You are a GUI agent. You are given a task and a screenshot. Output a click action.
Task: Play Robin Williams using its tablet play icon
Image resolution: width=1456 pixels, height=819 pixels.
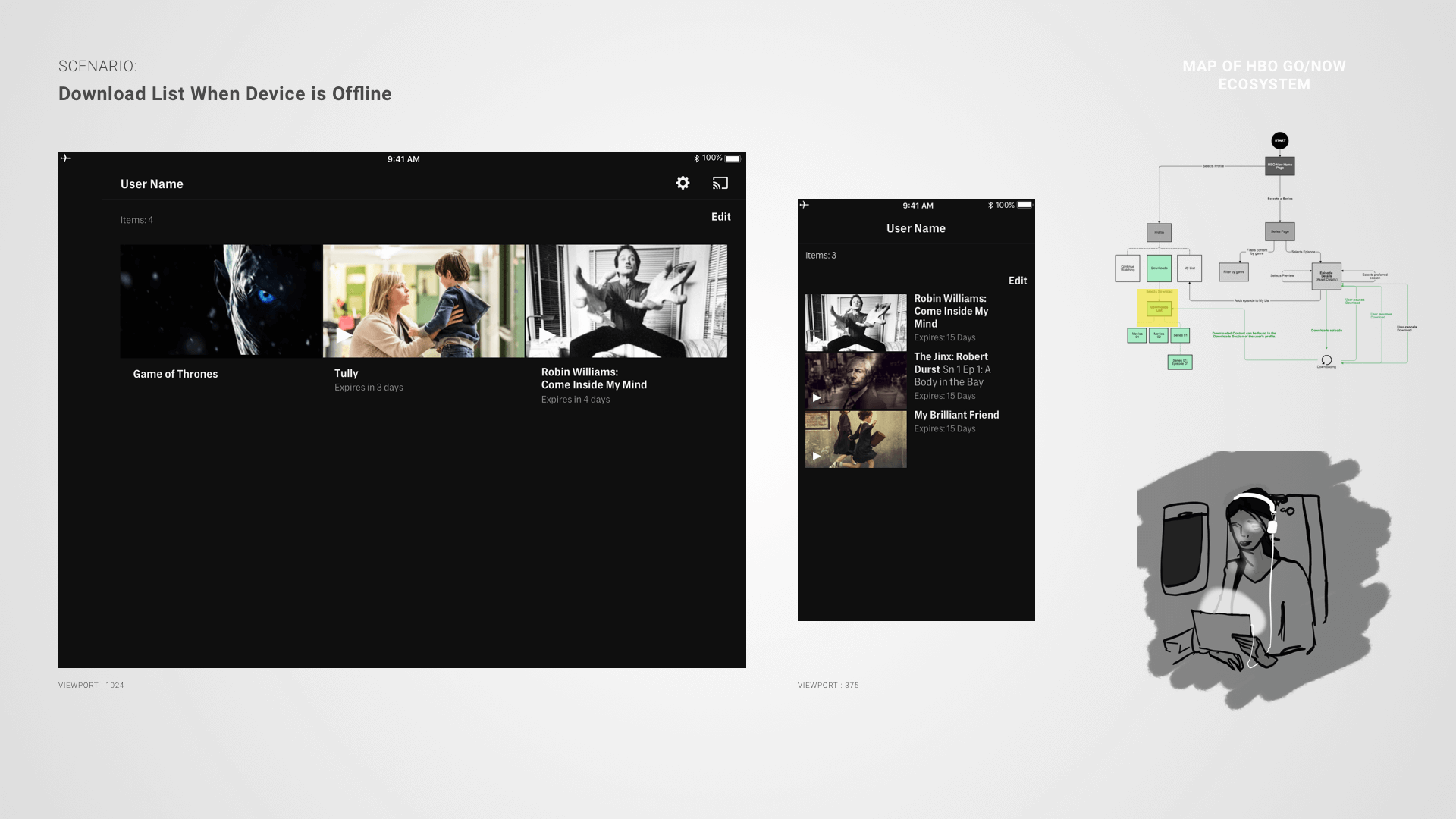547,334
